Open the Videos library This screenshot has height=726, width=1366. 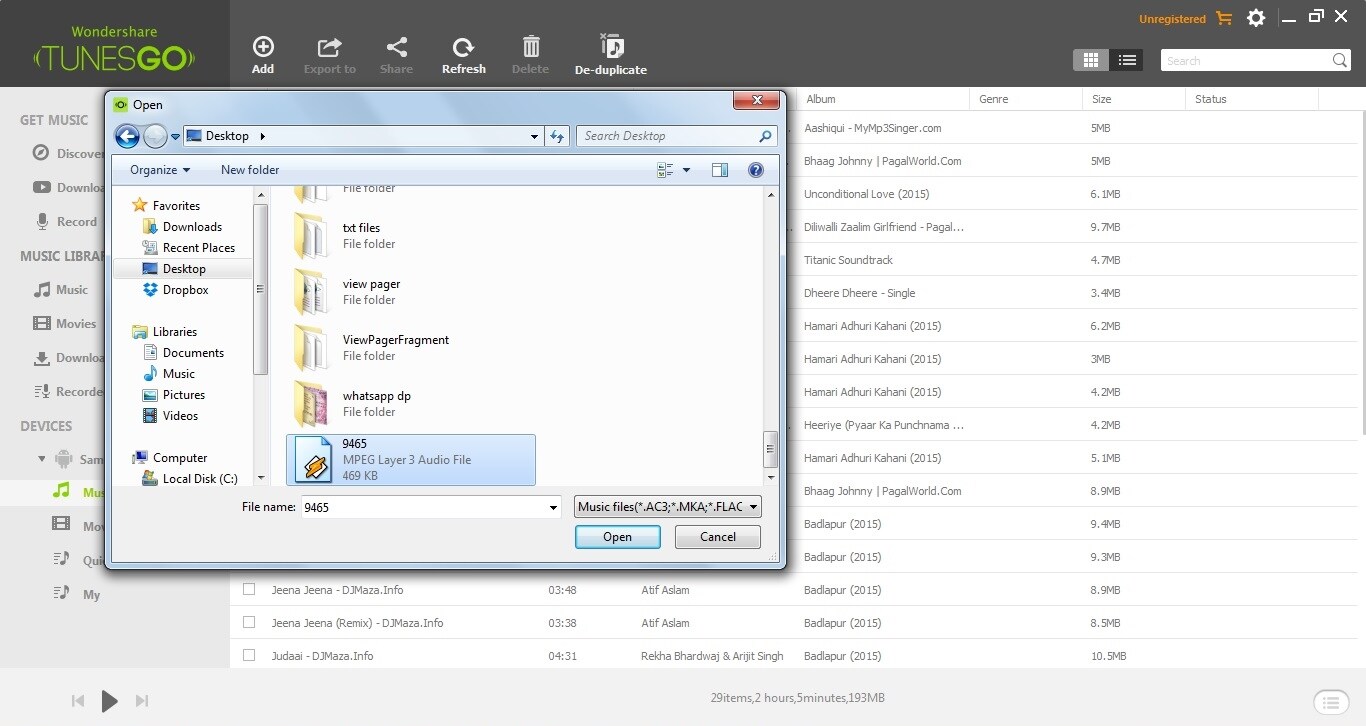[181, 416]
